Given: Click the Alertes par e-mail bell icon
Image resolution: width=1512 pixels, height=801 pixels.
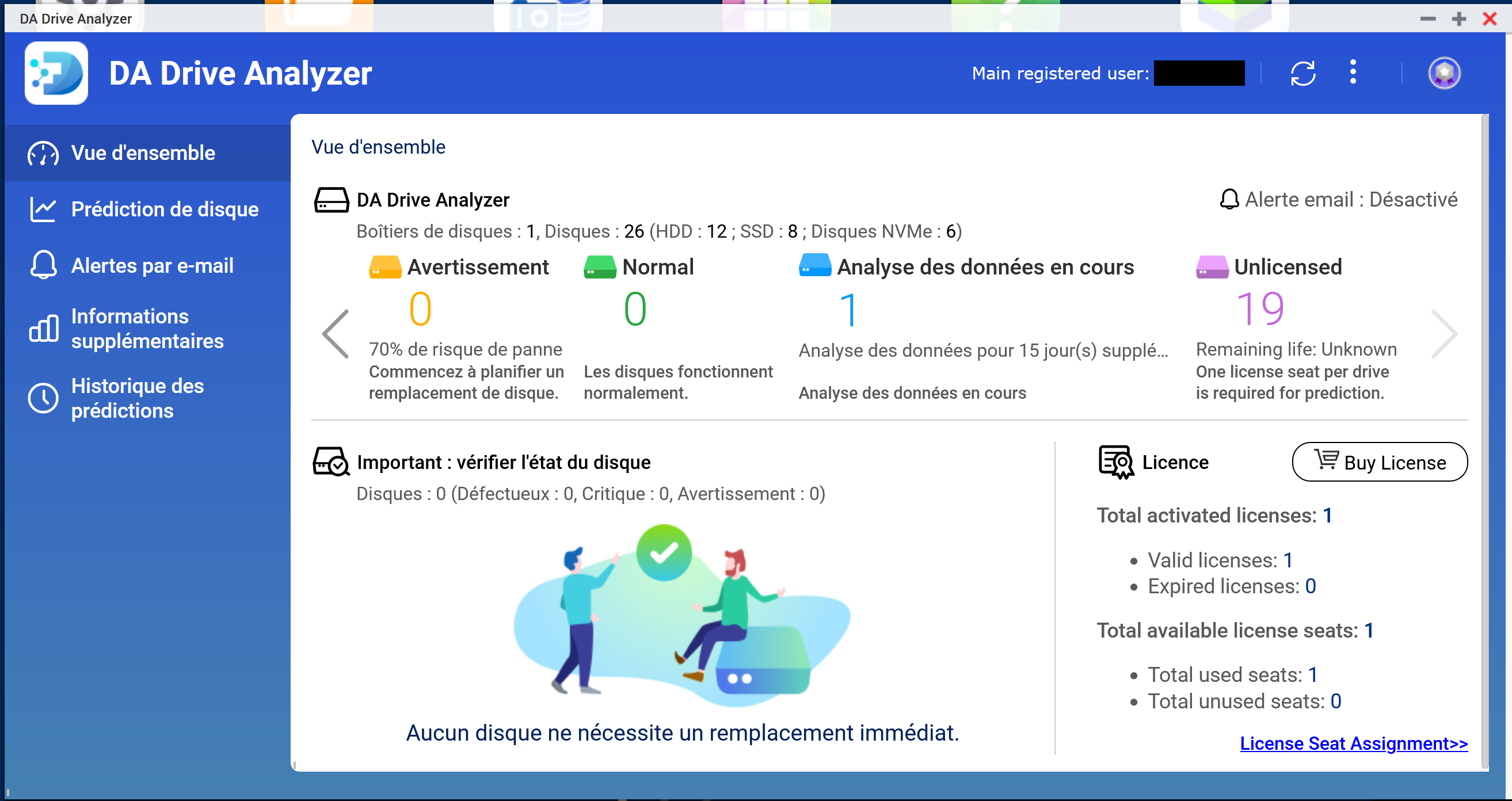Looking at the screenshot, I should 43,265.
